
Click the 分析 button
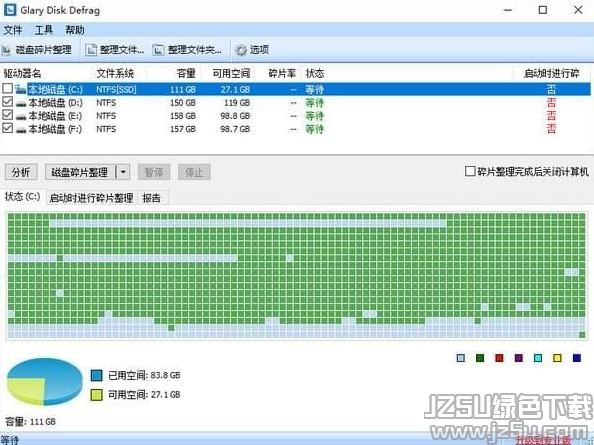coord(21,172)
